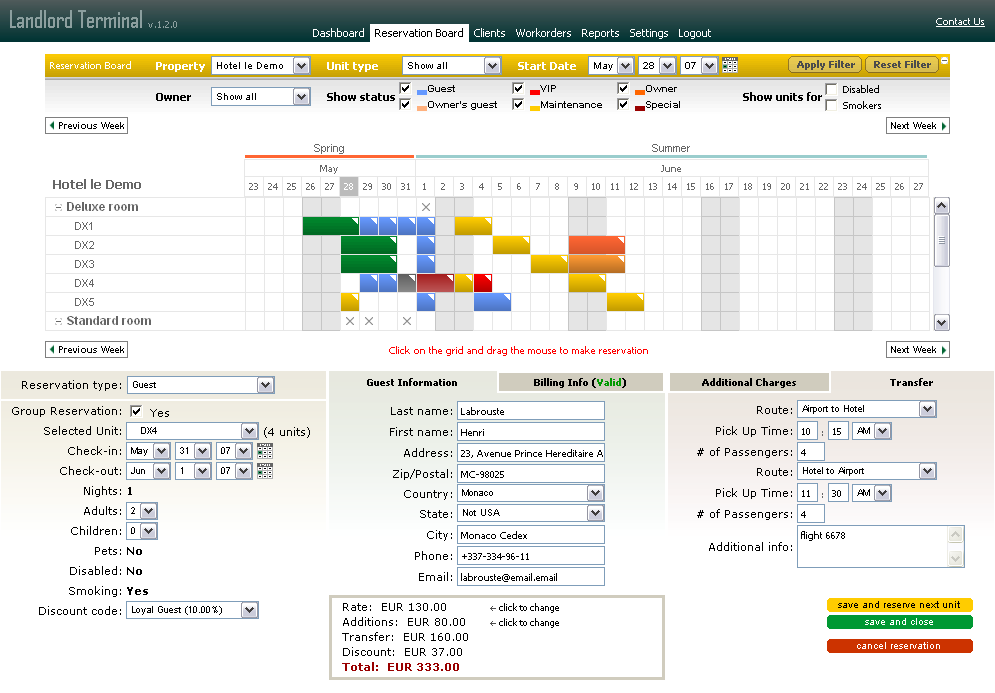Click the × icon above the Deluxe room timeline

point(426,207)
